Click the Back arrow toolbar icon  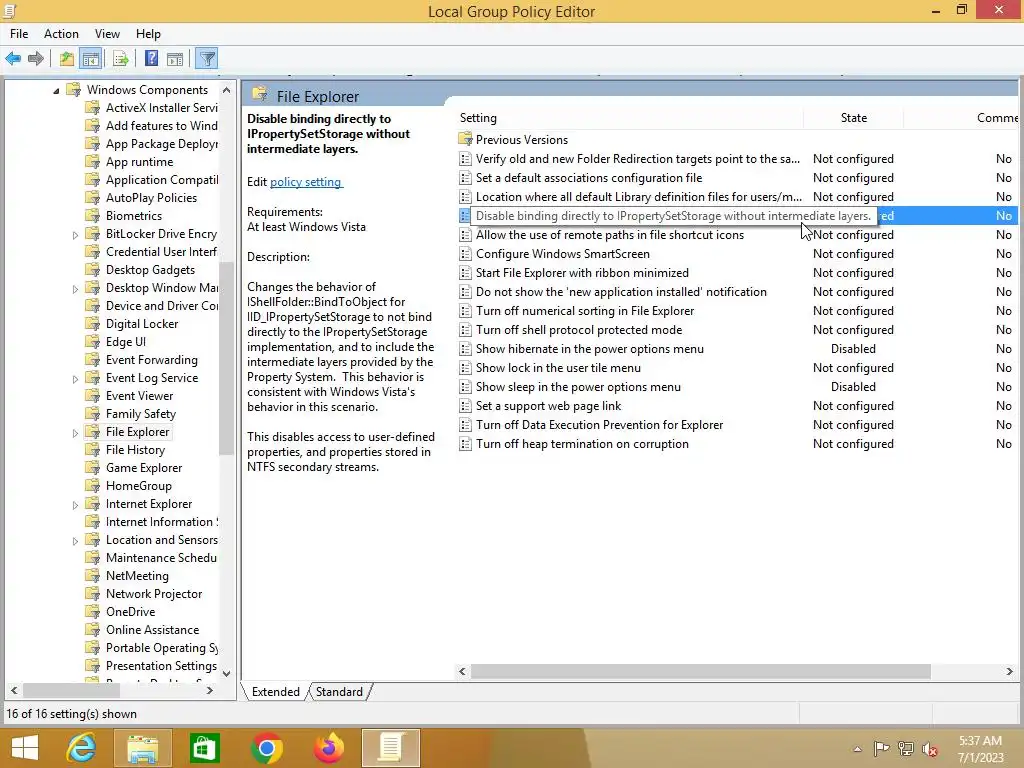[13, 59]
